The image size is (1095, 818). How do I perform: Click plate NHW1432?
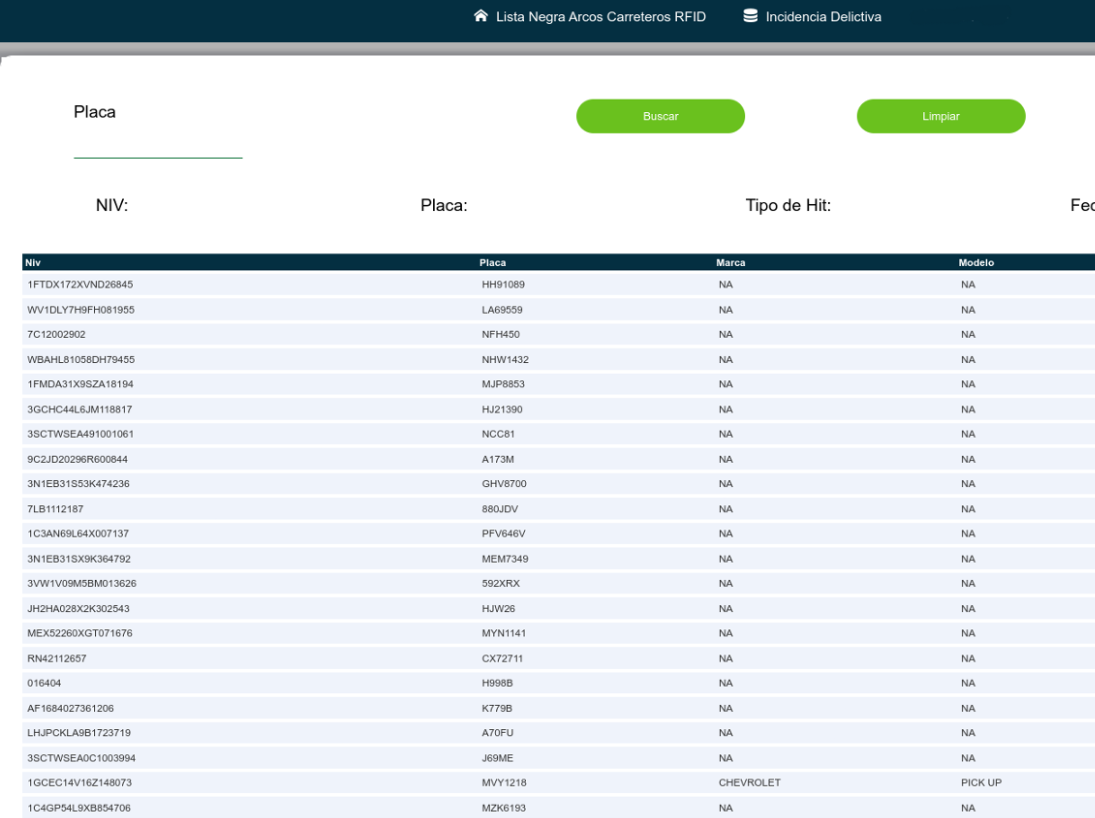tap(505, 359)
